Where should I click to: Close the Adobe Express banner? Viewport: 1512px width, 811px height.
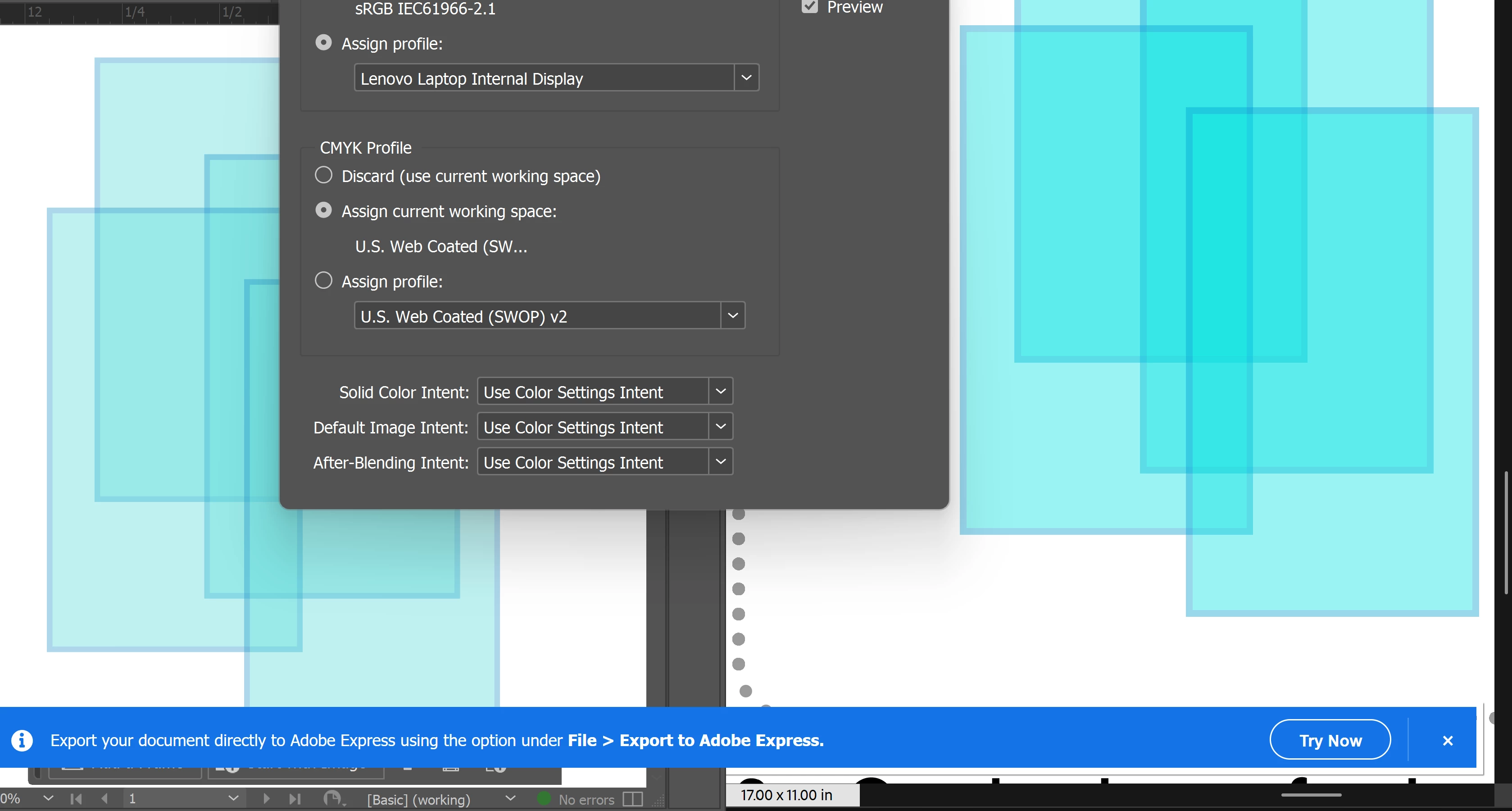1448,741
